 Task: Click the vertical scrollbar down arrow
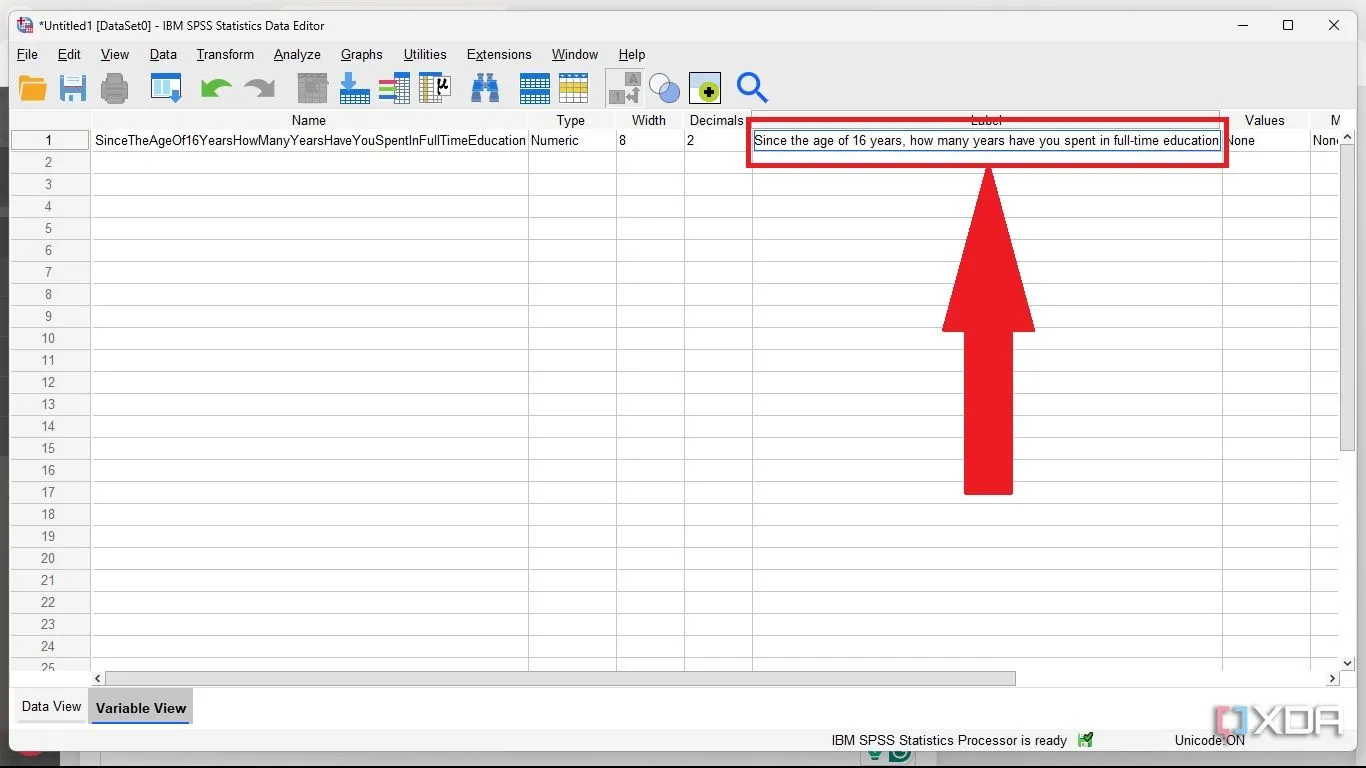tap(1347, 663)
